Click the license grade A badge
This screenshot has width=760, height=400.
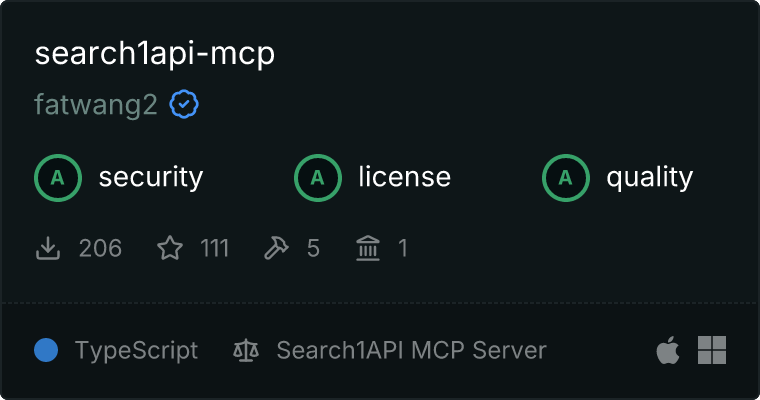point(318,178)
